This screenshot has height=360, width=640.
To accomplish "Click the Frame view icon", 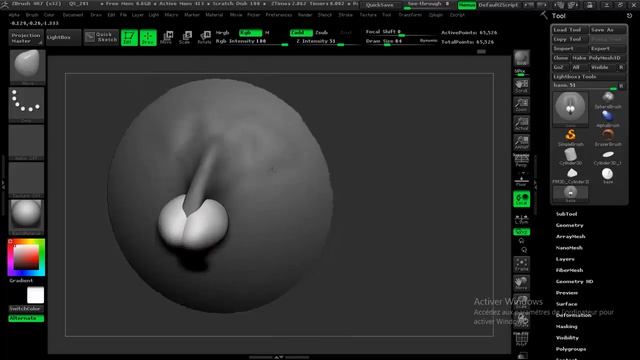I will coord(522,264).
